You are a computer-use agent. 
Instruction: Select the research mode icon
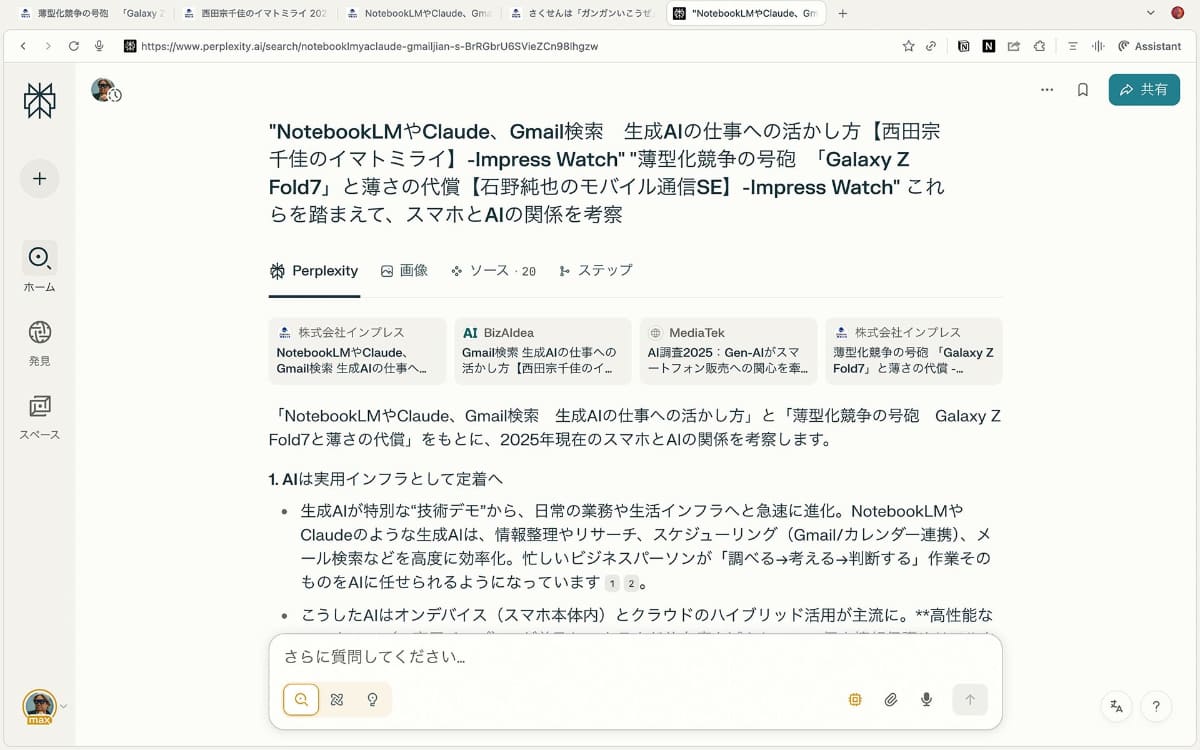pos(337,700)
